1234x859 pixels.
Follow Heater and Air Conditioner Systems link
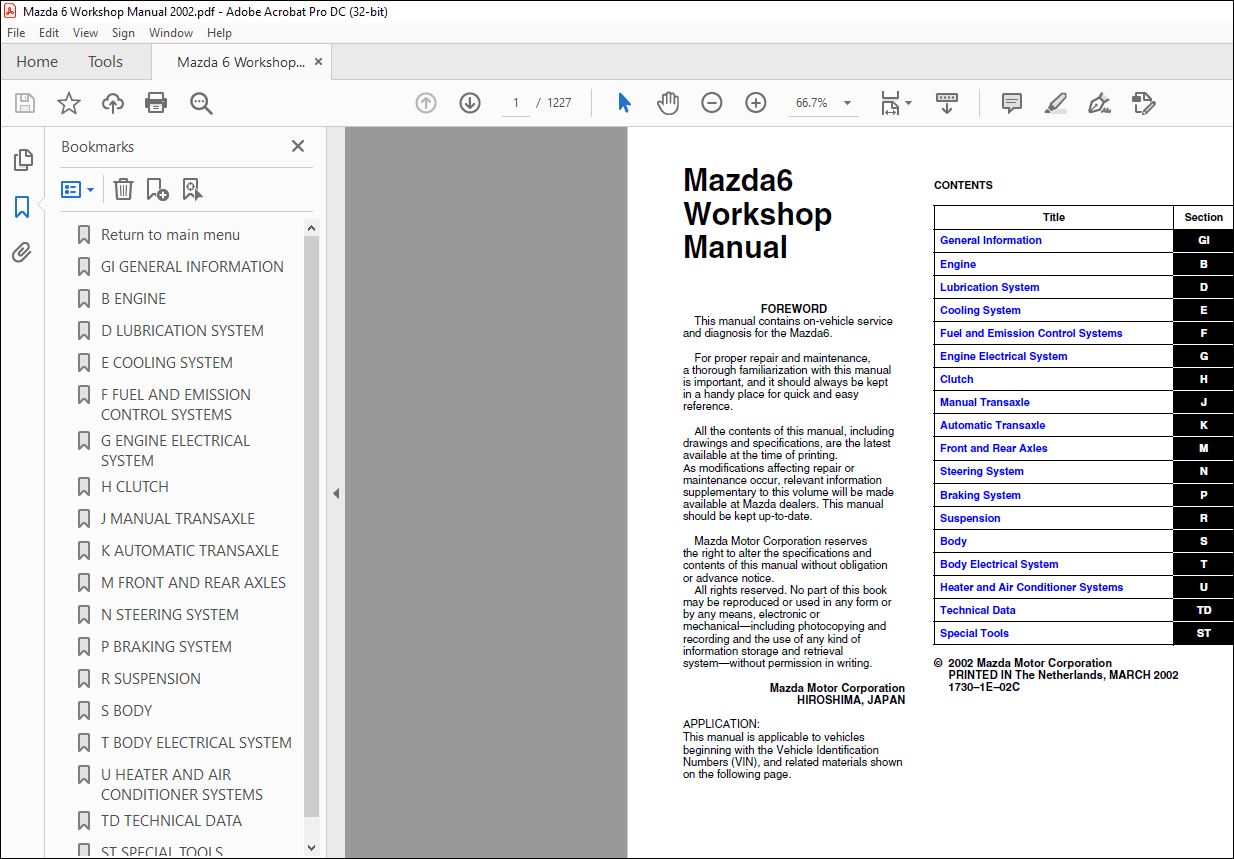click(1031, 587)
